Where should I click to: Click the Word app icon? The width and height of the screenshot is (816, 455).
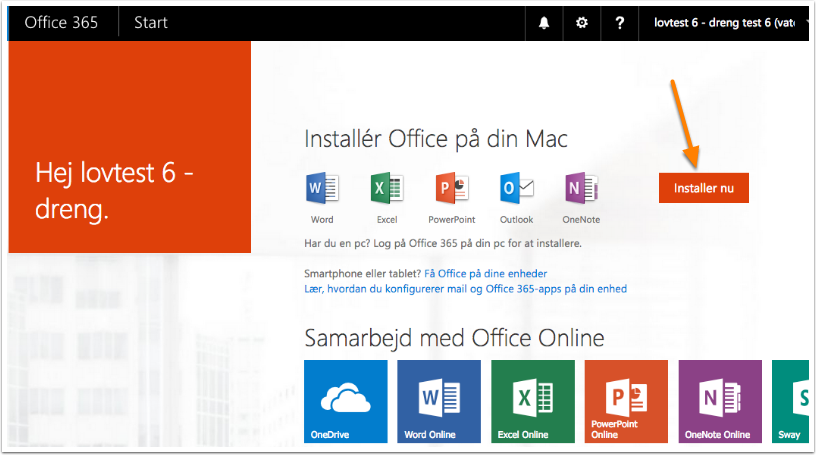[322, 188]
